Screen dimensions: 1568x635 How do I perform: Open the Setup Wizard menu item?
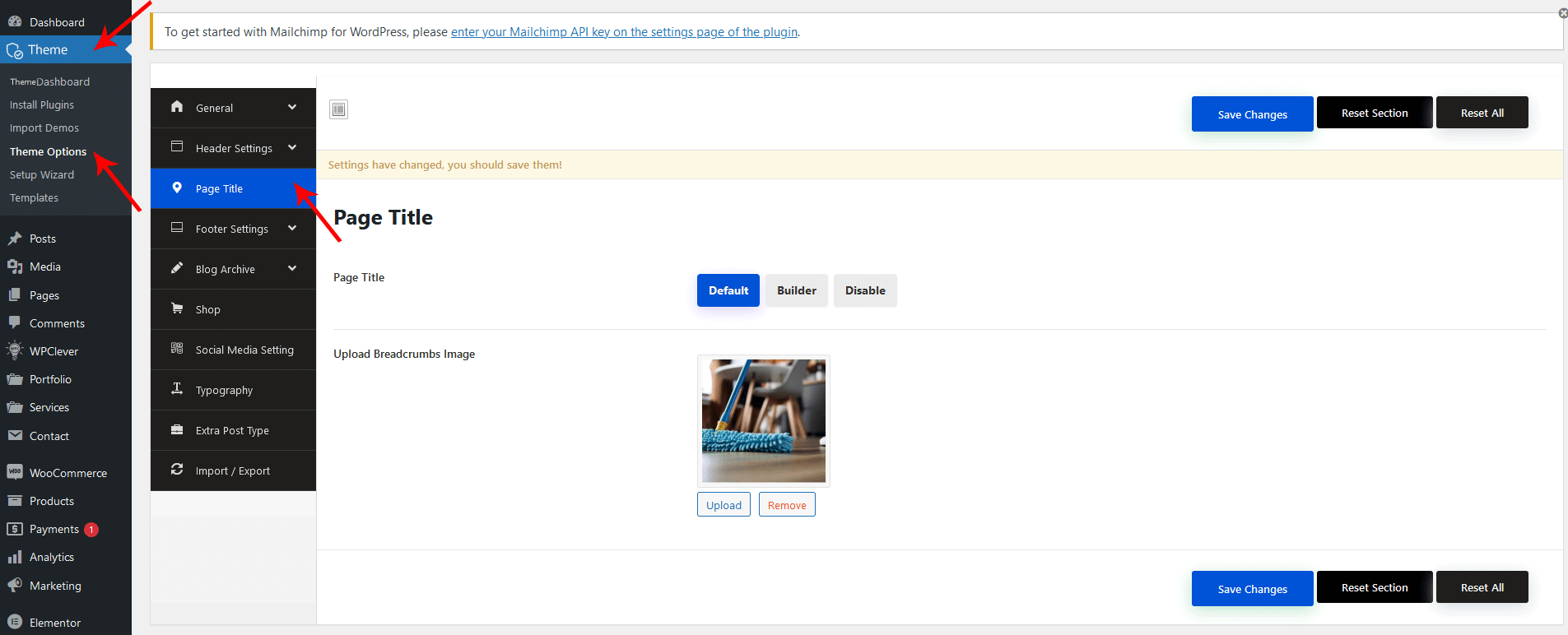[x=42, y=175]
